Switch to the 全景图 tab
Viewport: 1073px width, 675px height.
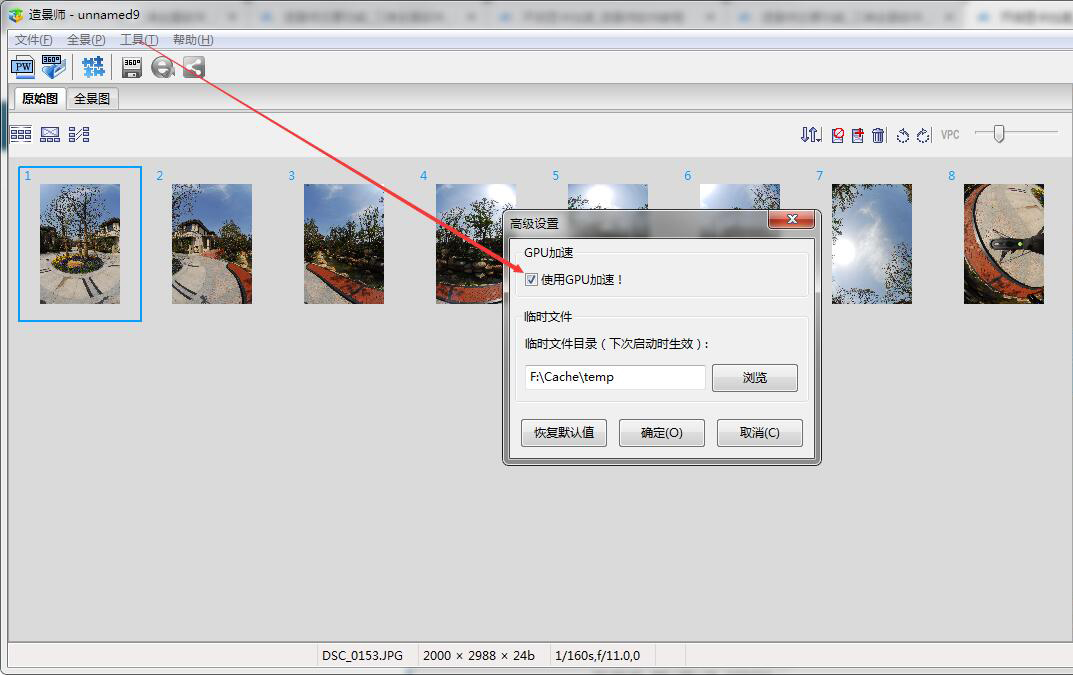click(x=93, y=99)
